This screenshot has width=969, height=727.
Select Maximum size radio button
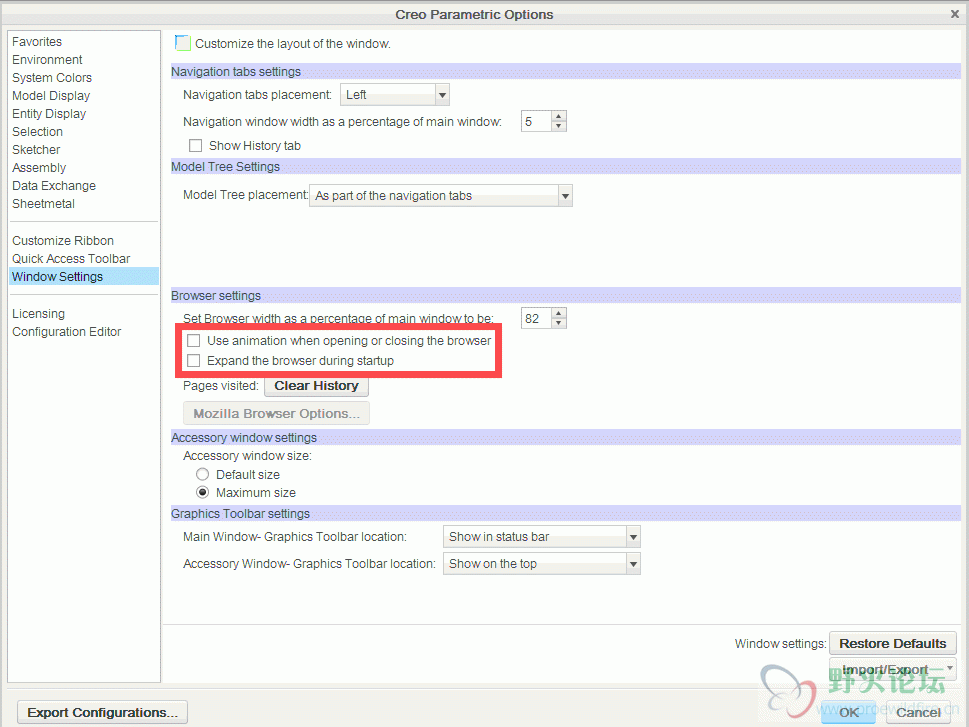pos(202,492)
